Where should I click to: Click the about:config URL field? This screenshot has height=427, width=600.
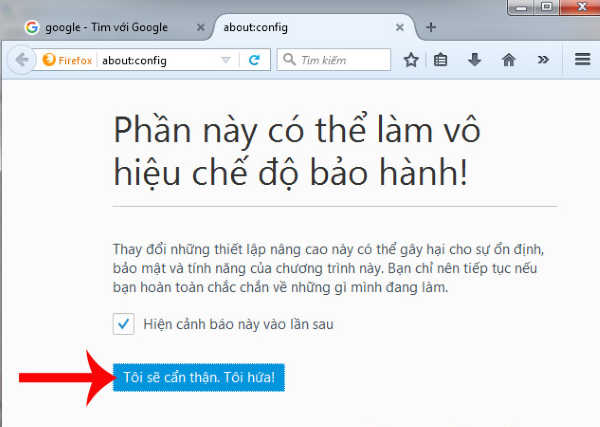pyautogui.click(x=160, y=60)
